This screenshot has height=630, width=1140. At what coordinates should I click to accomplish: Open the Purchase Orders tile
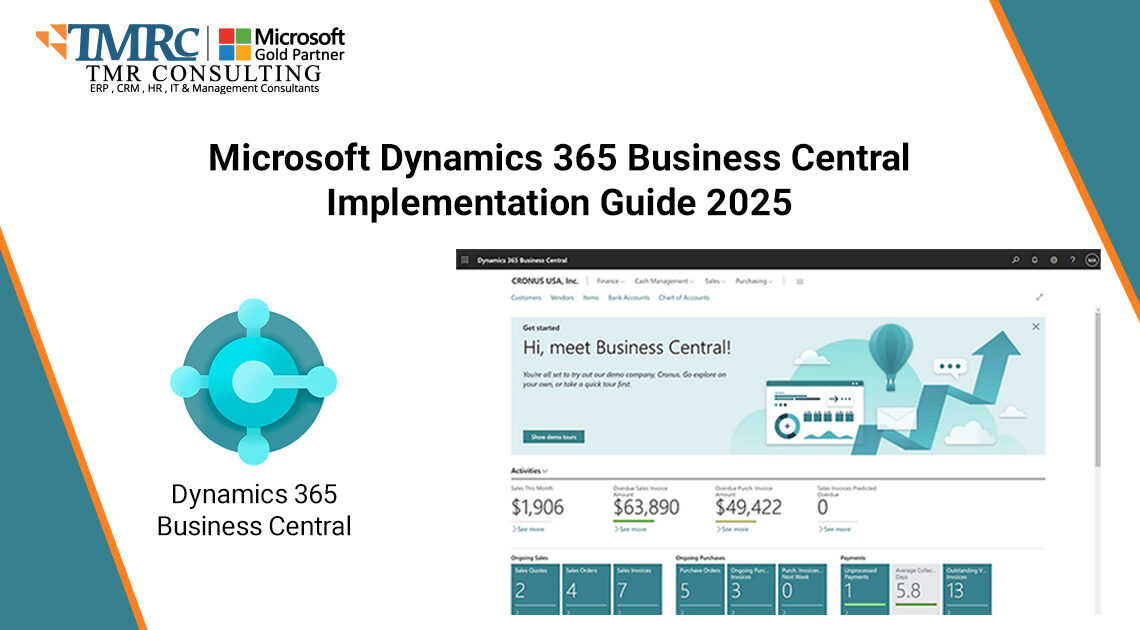click(x=700, y=589)
